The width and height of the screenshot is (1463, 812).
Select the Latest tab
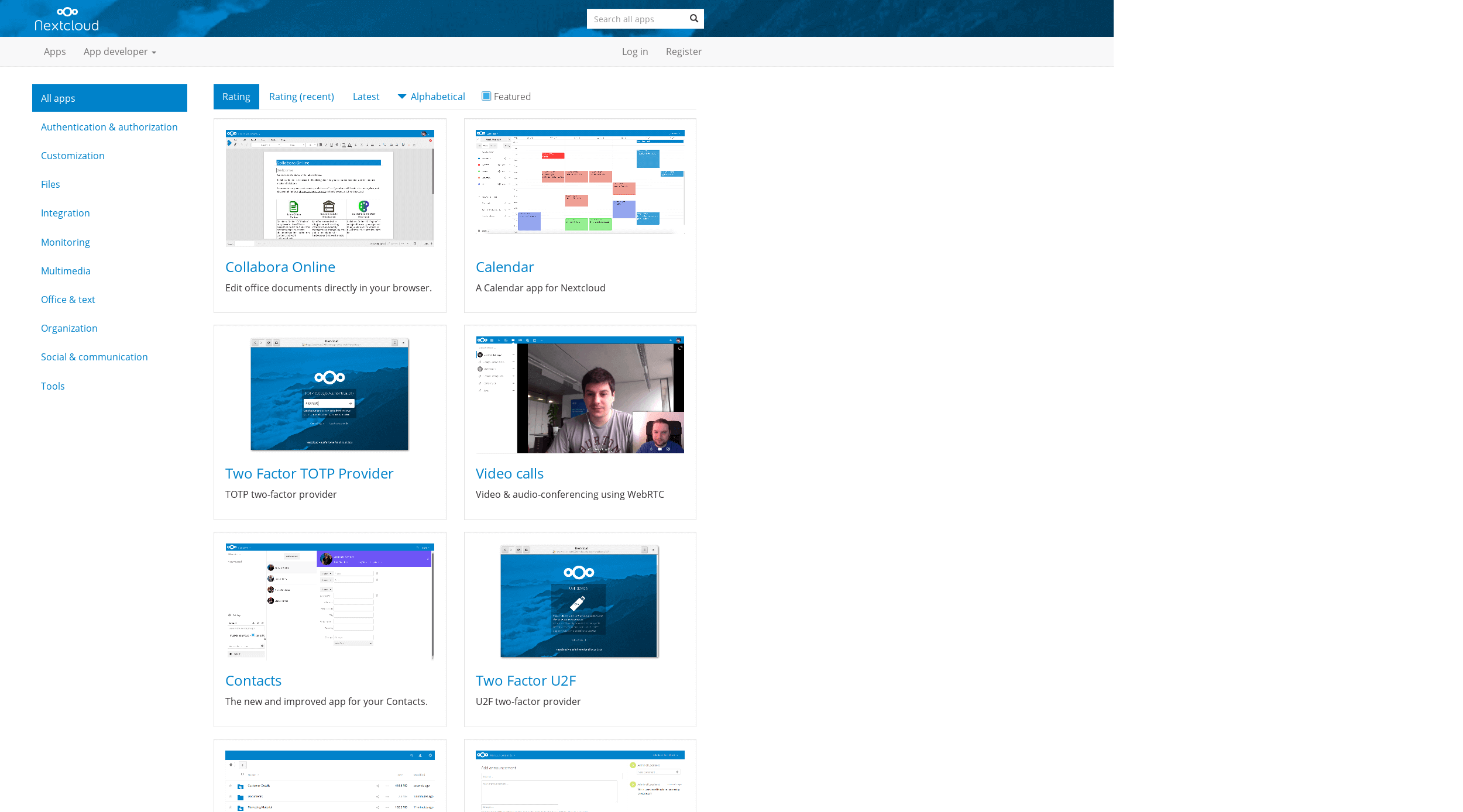click(366, 96)
